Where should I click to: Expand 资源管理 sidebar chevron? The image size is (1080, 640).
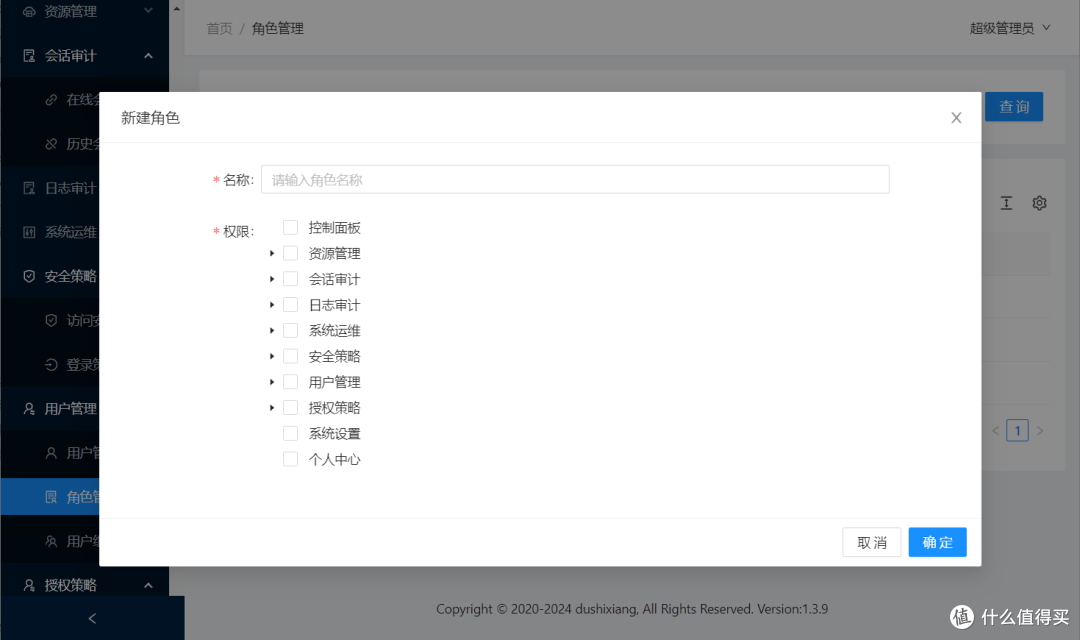[148, 10]
